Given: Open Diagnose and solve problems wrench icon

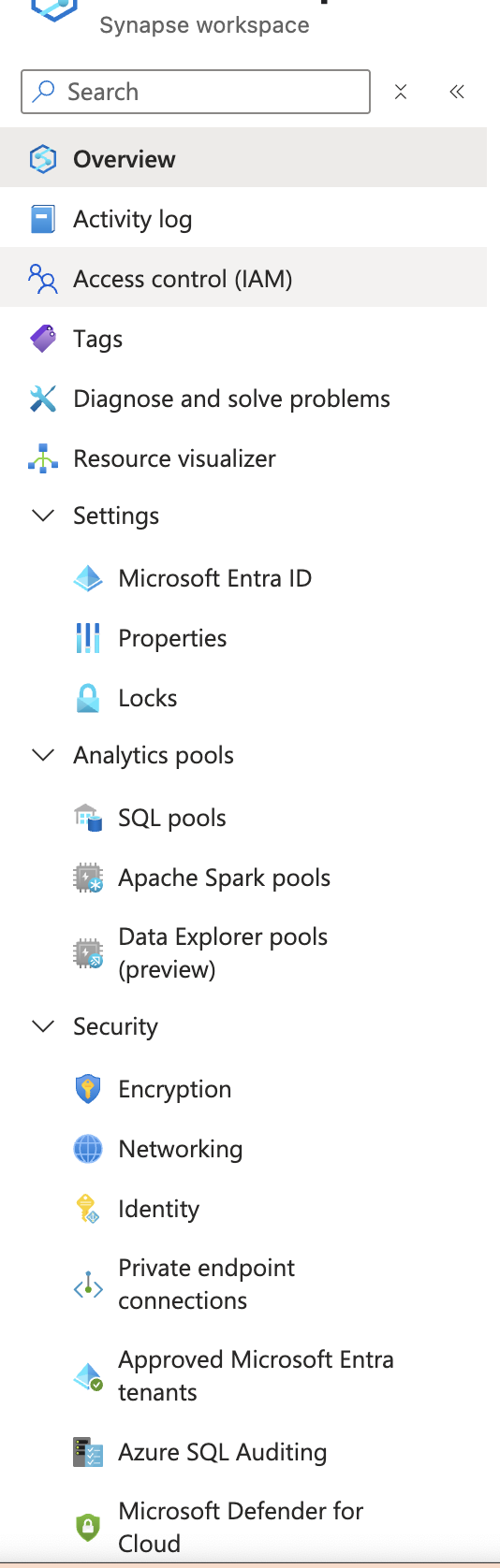Looking at the screenshot, I should click(x=43, y=399).
